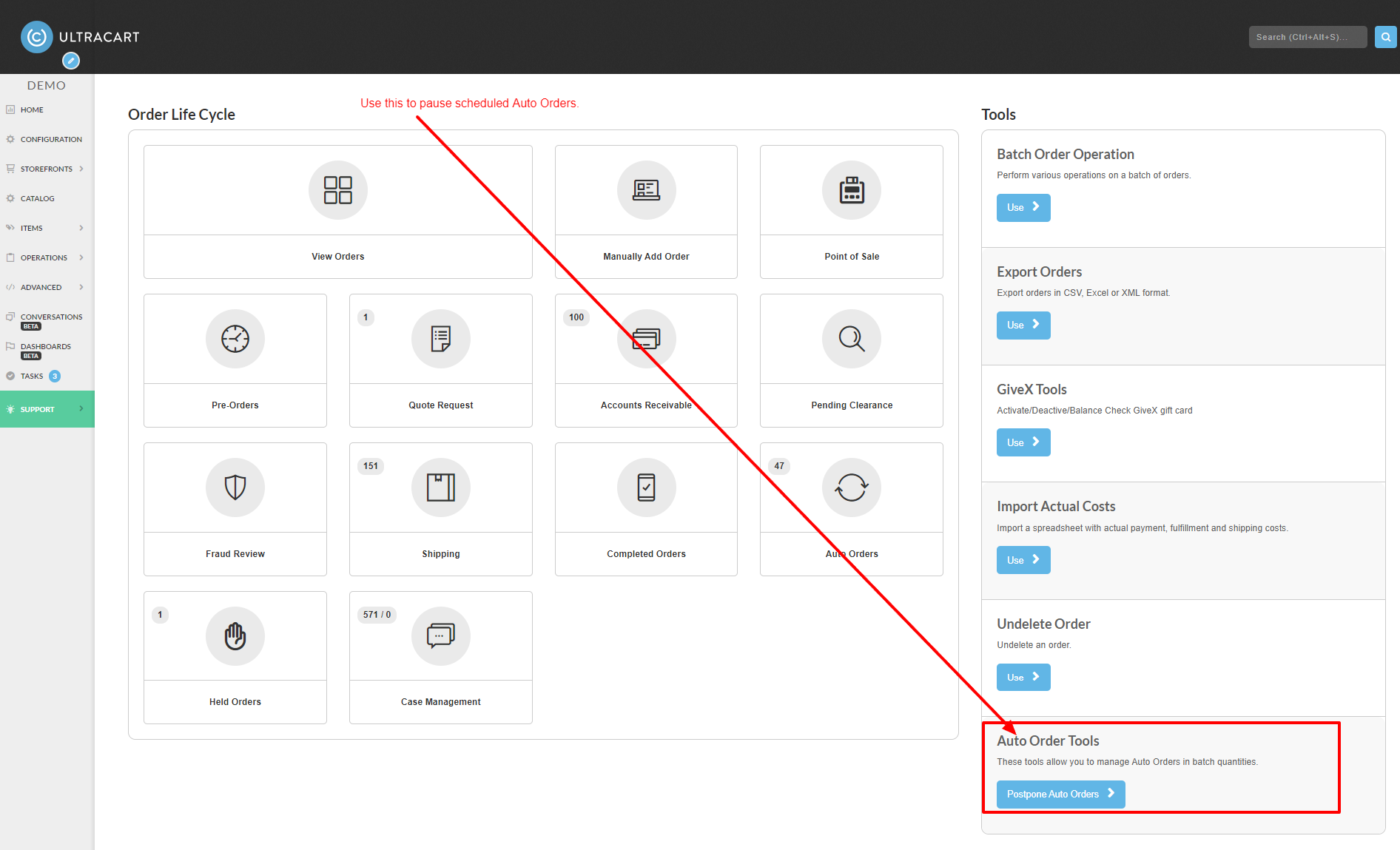1400x850 pixels.
Task: Click the Configuration gear icon
Action: point(10,139)
